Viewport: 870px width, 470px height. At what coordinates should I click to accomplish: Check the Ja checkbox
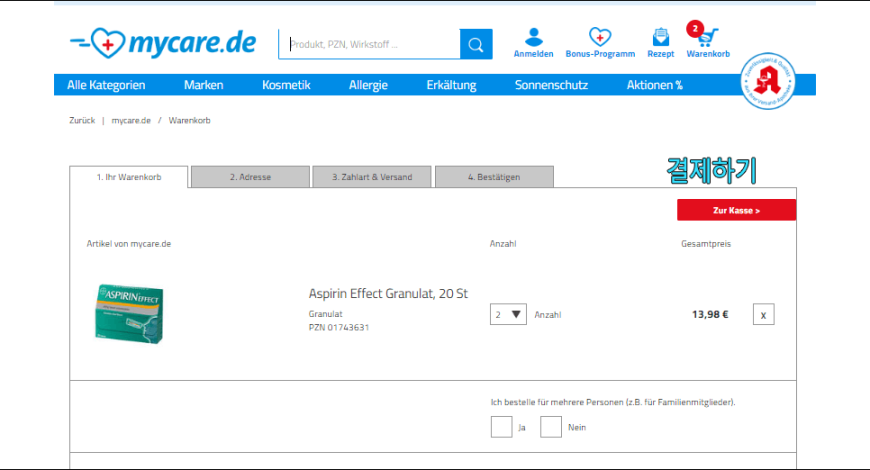coord(501,427)
